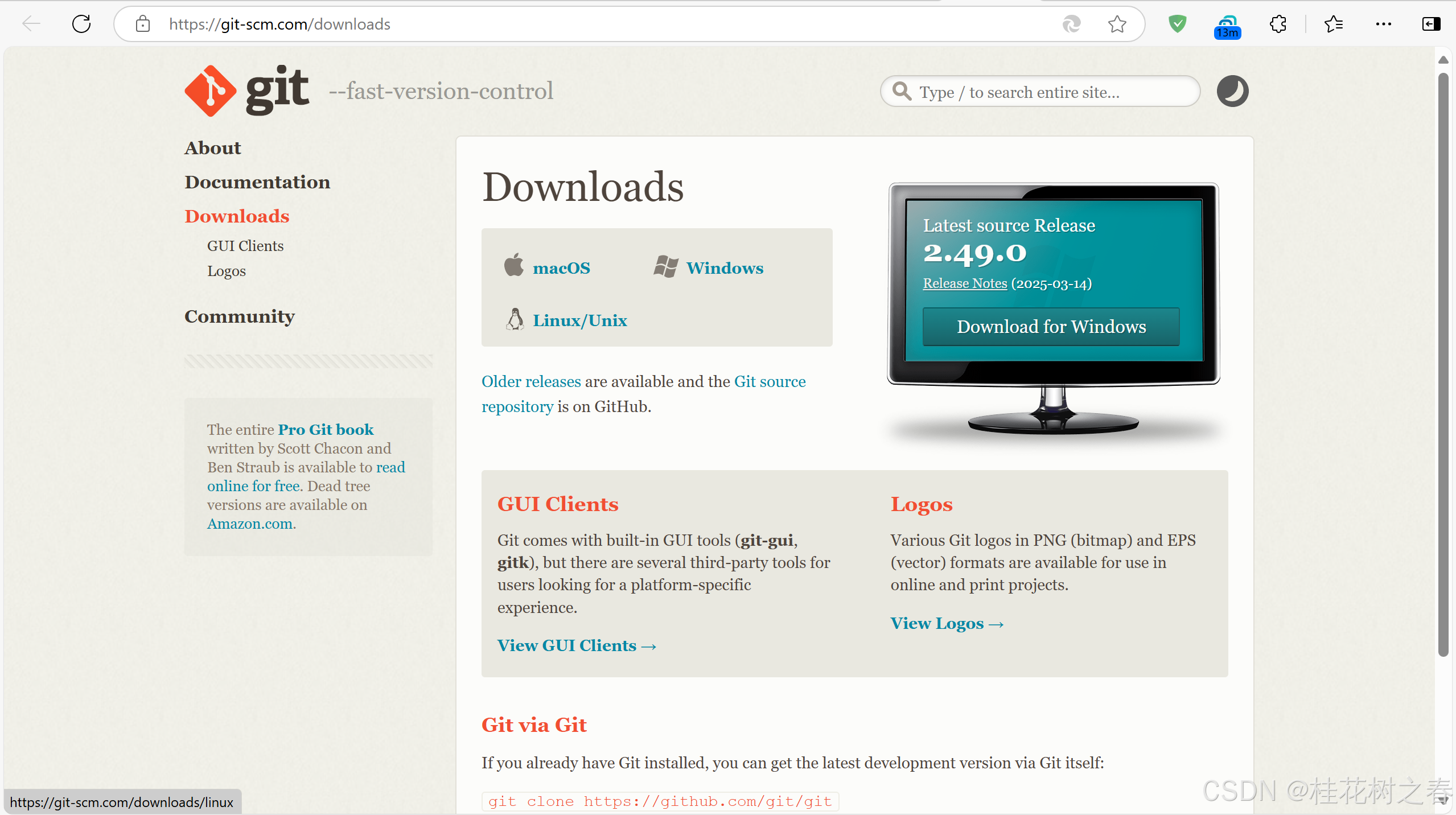The image size is (1456, 815).
Task: Click the search magnifier icon
Action: [902, 91]
